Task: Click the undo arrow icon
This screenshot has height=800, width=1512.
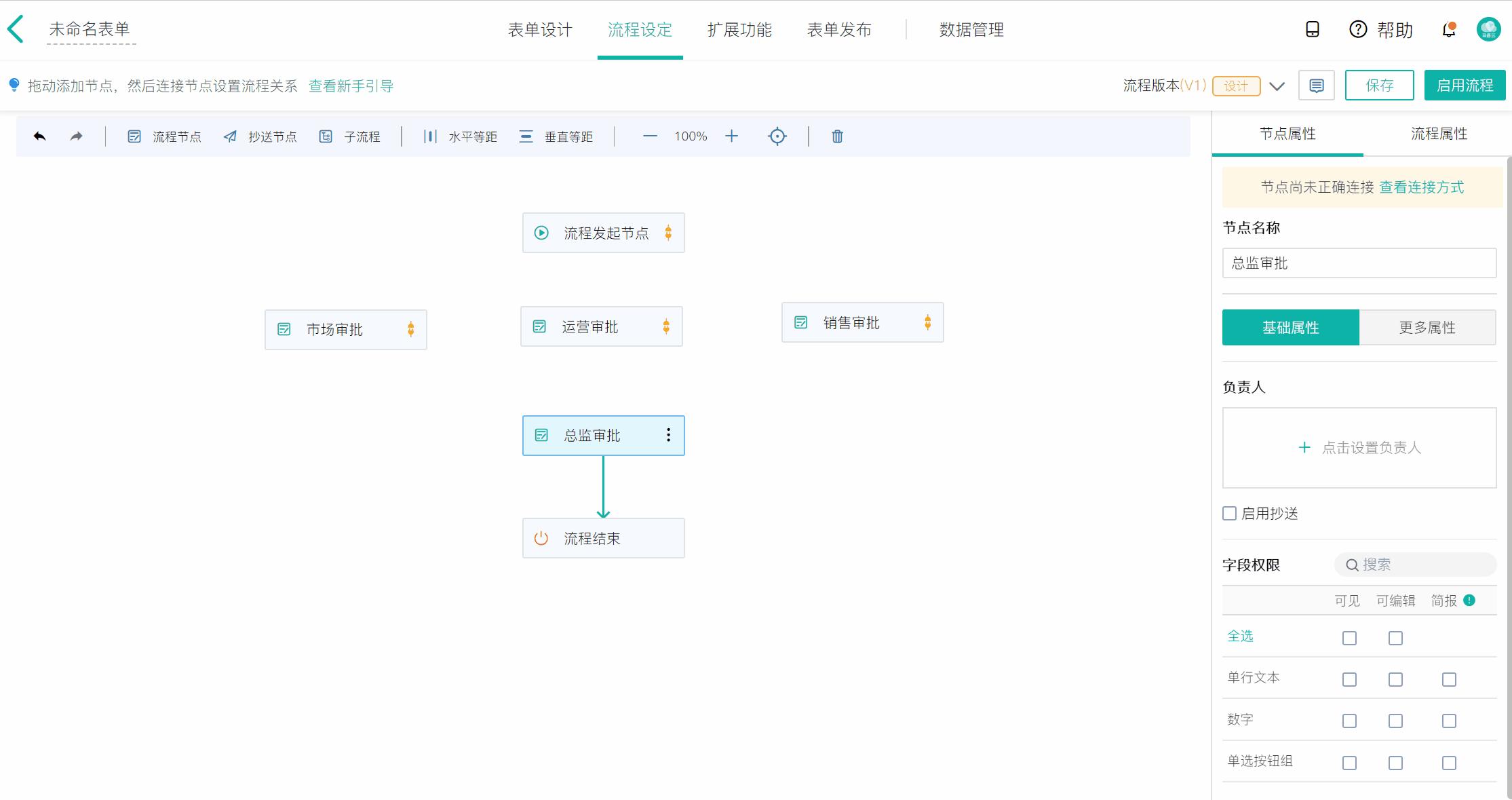Action: (x=40, y=136)
